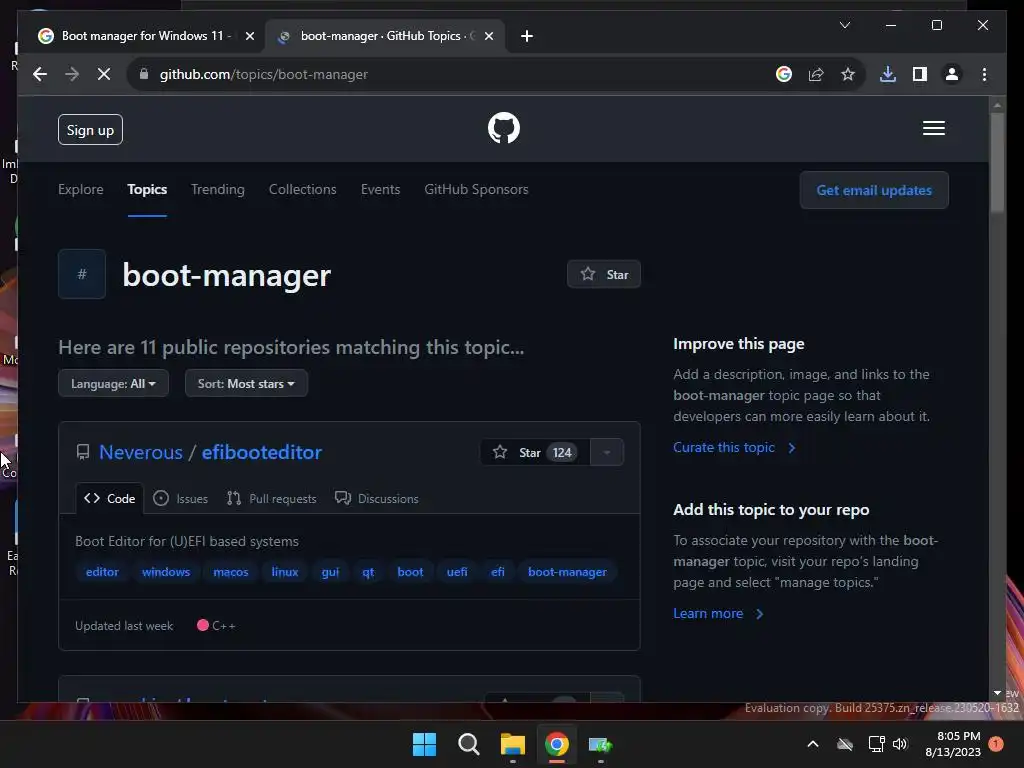Click the editor topic tag
This screenshot has width=1024, height=768.
click(x=102, y=571)
